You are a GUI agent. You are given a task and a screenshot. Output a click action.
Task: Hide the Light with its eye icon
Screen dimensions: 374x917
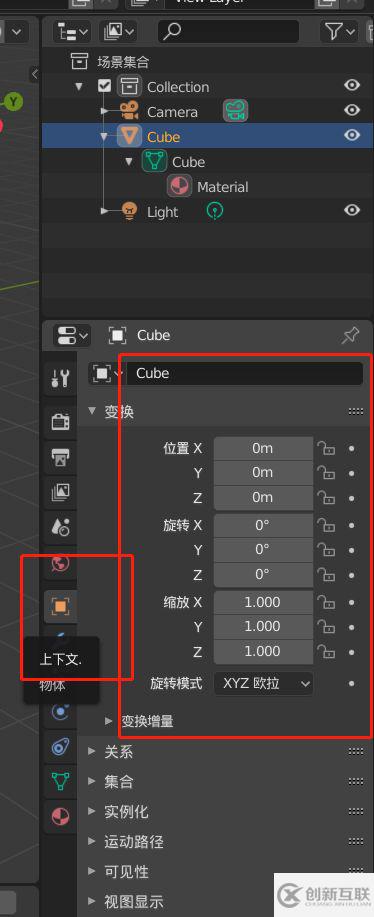[x=352, y=211]
